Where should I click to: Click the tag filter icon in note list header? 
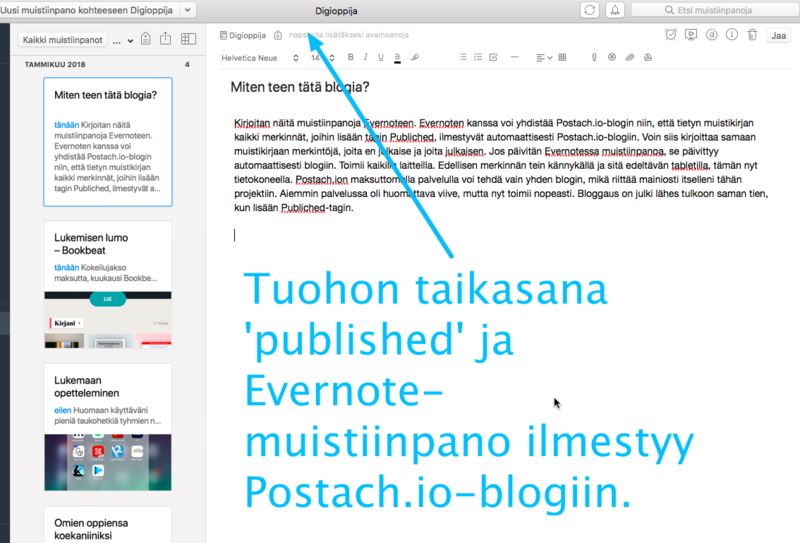click(146, 39)
